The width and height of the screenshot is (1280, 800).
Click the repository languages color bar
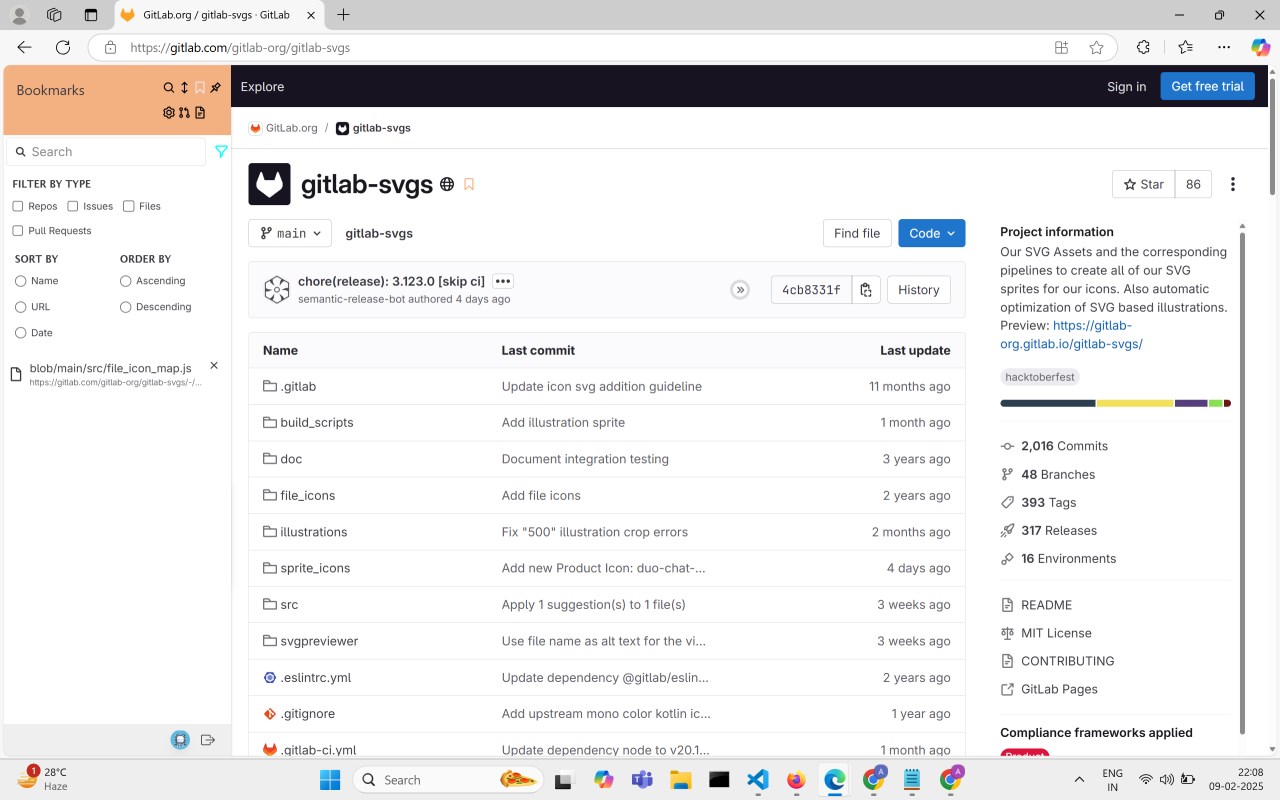(1115, 403)
